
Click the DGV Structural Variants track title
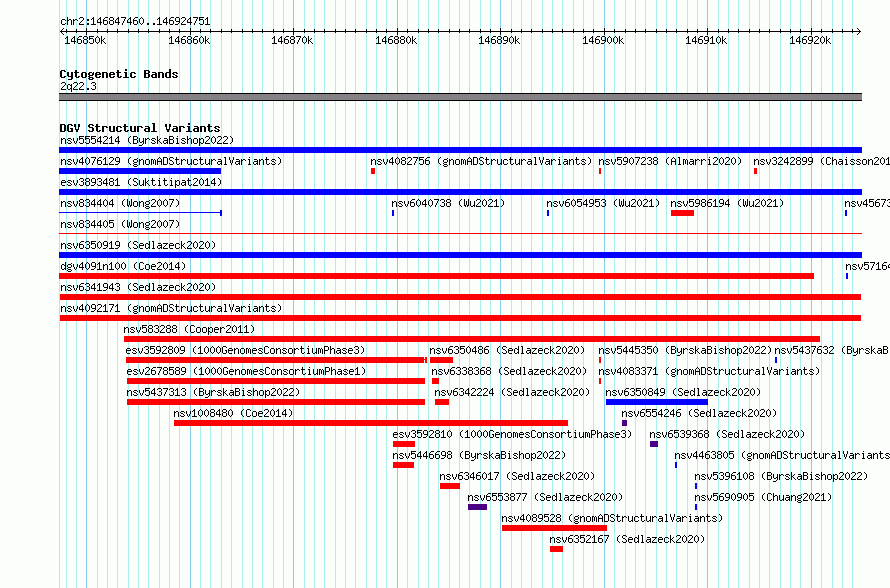[x=140, y=128]
